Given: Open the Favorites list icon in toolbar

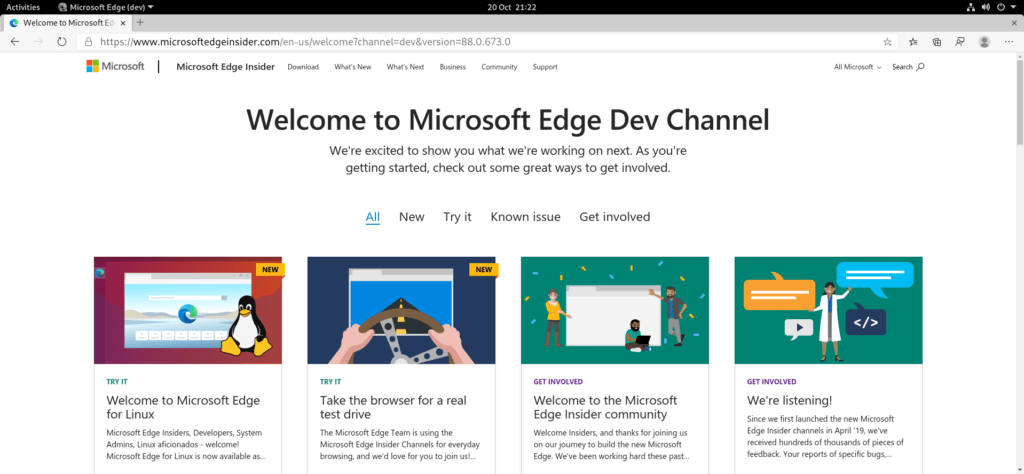Looking at the screenshot, I should point(913,42).
